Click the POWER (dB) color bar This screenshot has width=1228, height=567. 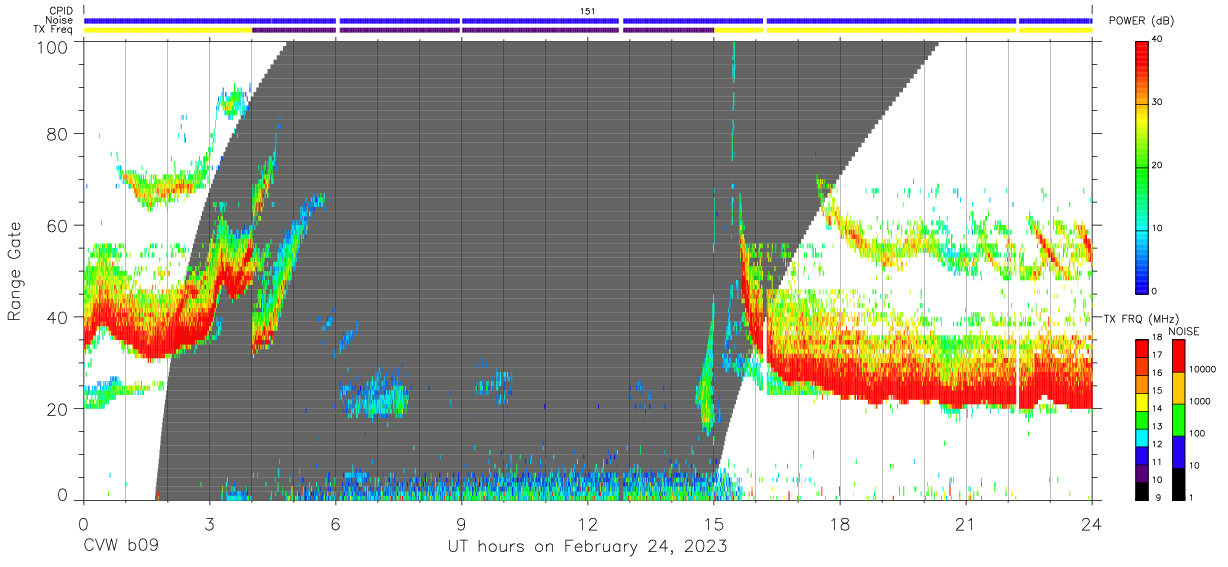[x=1141, y=166]
